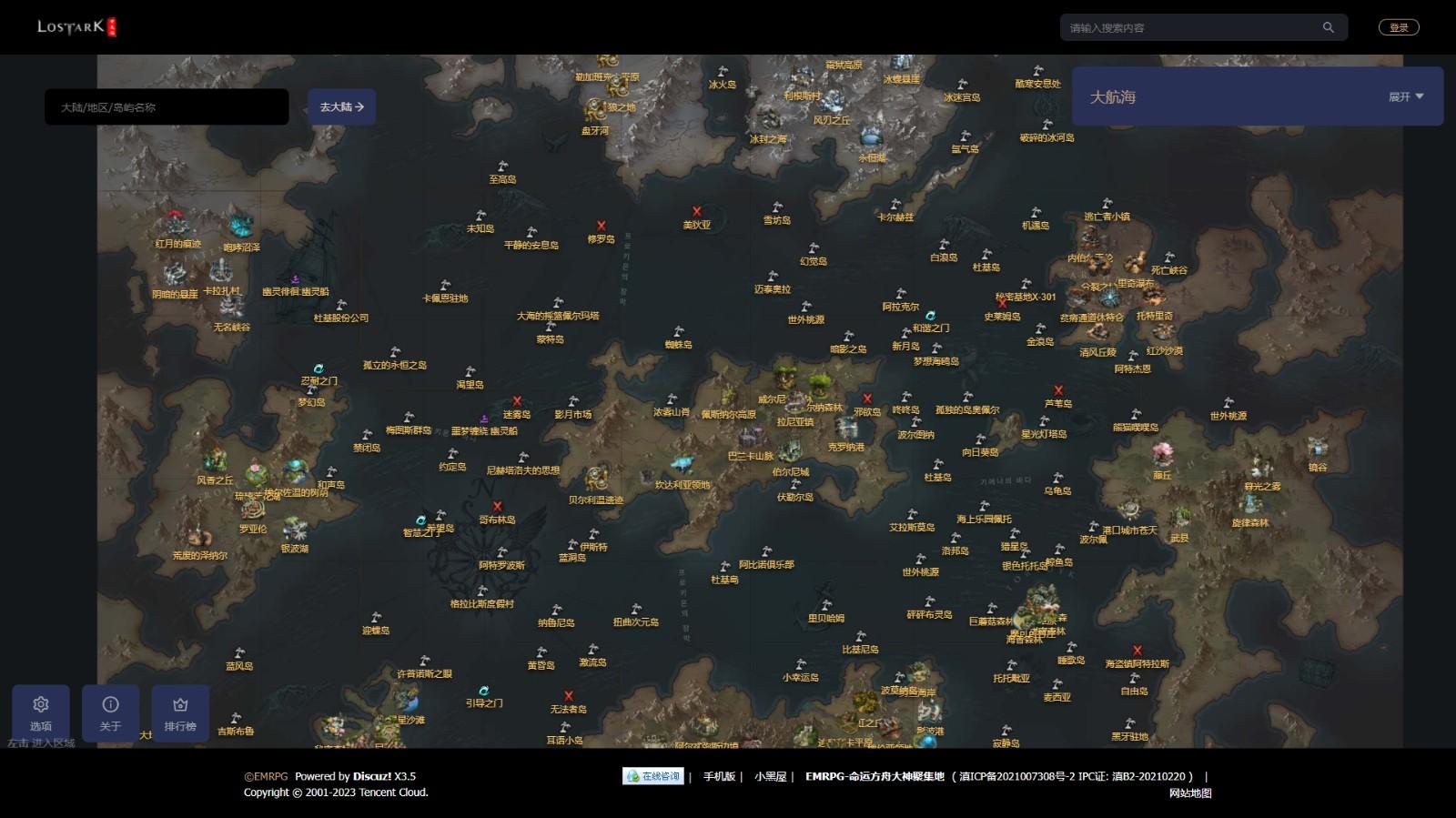Open the 滇ICP备2021007308号-2 record link
The width and height of the screenshot is (1456, 818).
click(1018, 776)
